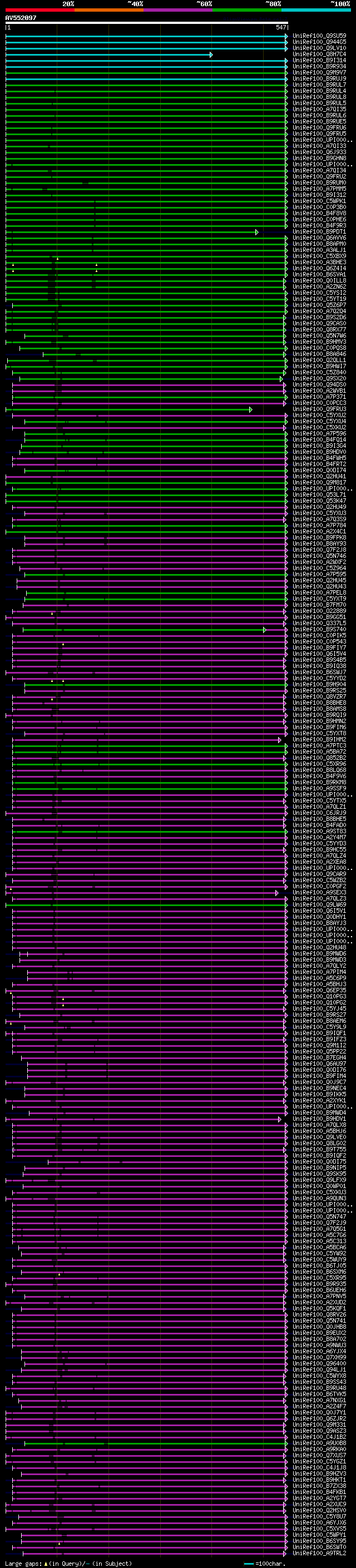
Task: Select hit UniRef100_Q7XUS7
Action: 319,1456
